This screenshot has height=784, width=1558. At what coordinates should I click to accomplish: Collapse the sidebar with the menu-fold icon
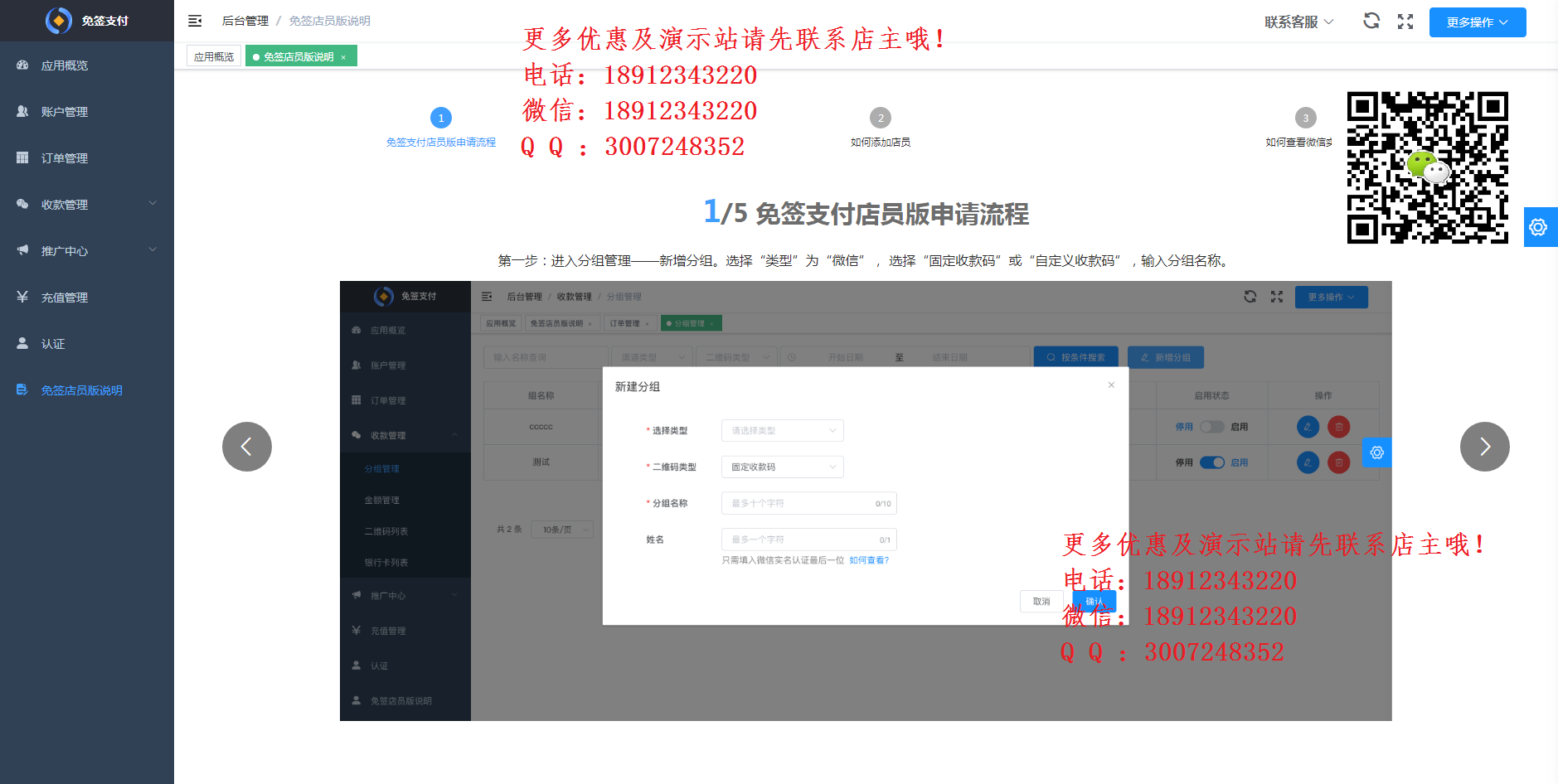(x=195, y=21)
